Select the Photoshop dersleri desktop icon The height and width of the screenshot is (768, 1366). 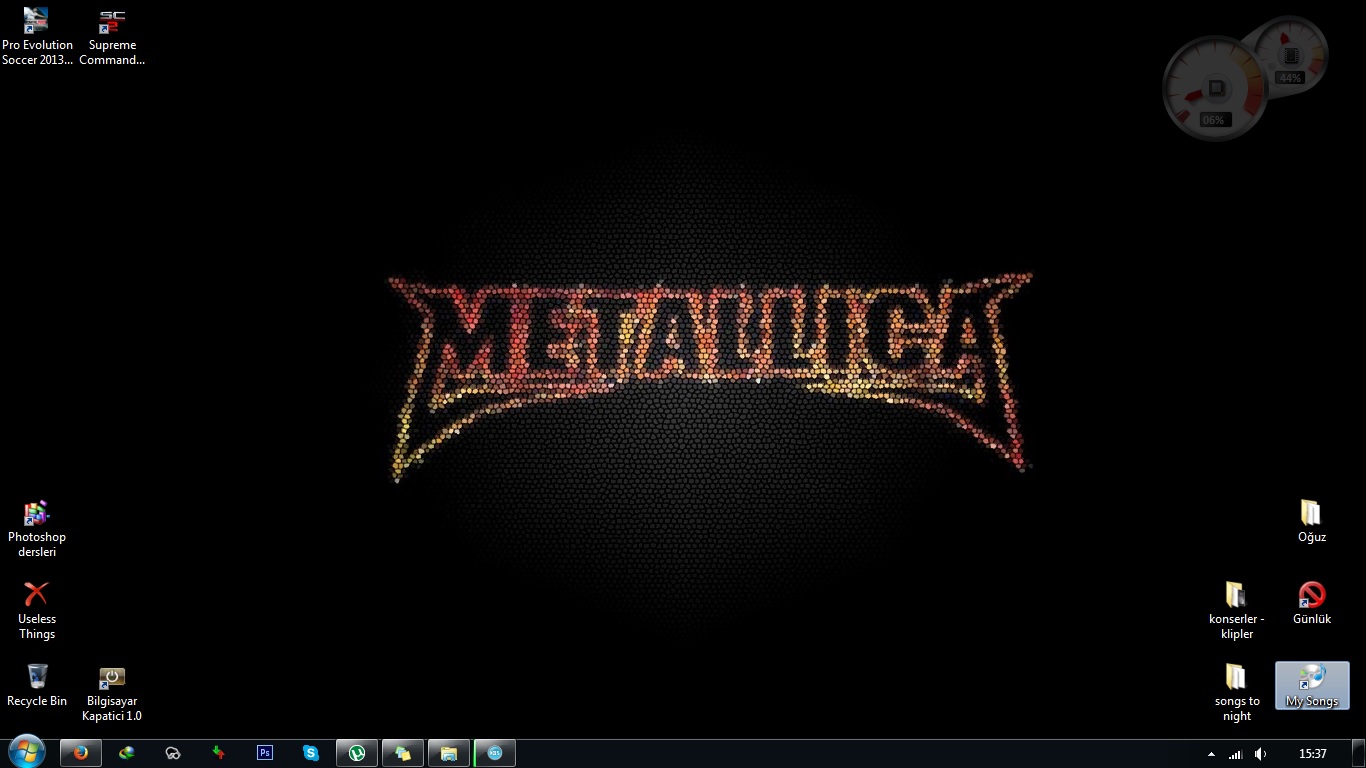pyautogui.click(x=37, y=529)
